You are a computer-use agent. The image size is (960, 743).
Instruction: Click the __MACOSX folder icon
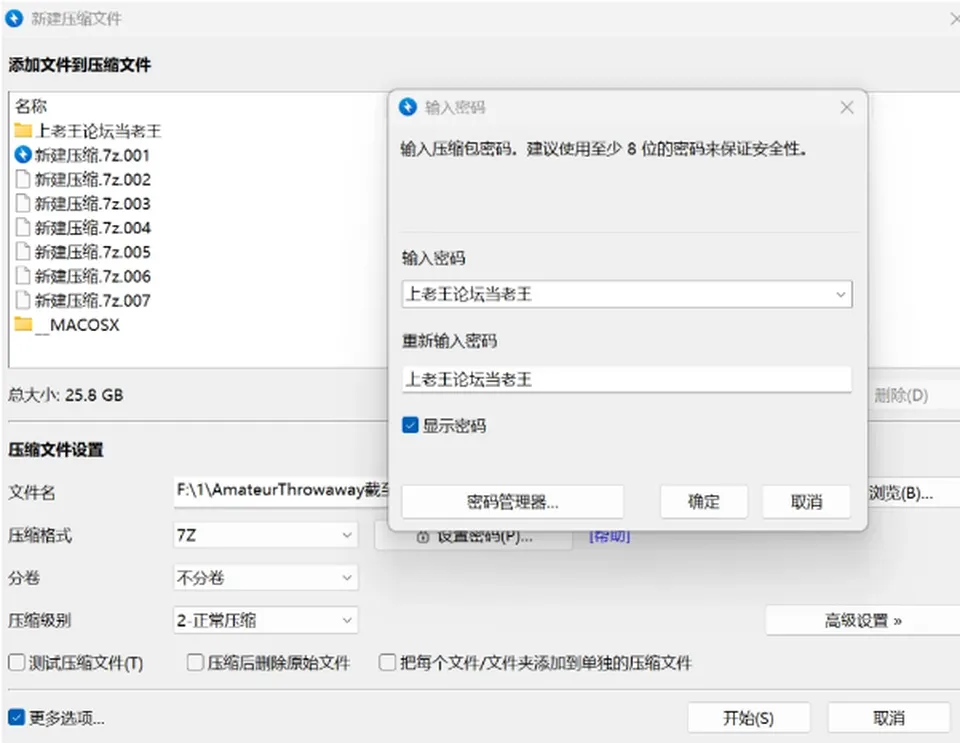pyautogui.click(x=23, y=324)
